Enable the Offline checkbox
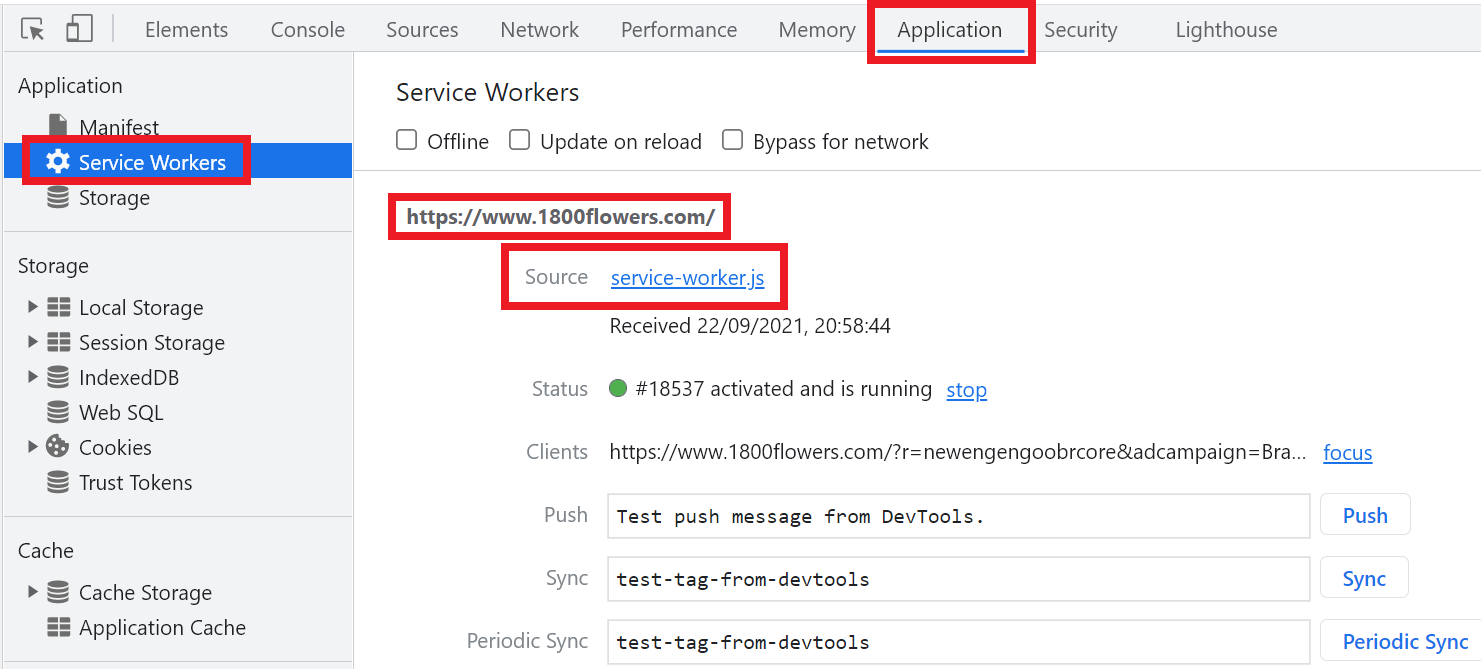 [x=407, y=140]
